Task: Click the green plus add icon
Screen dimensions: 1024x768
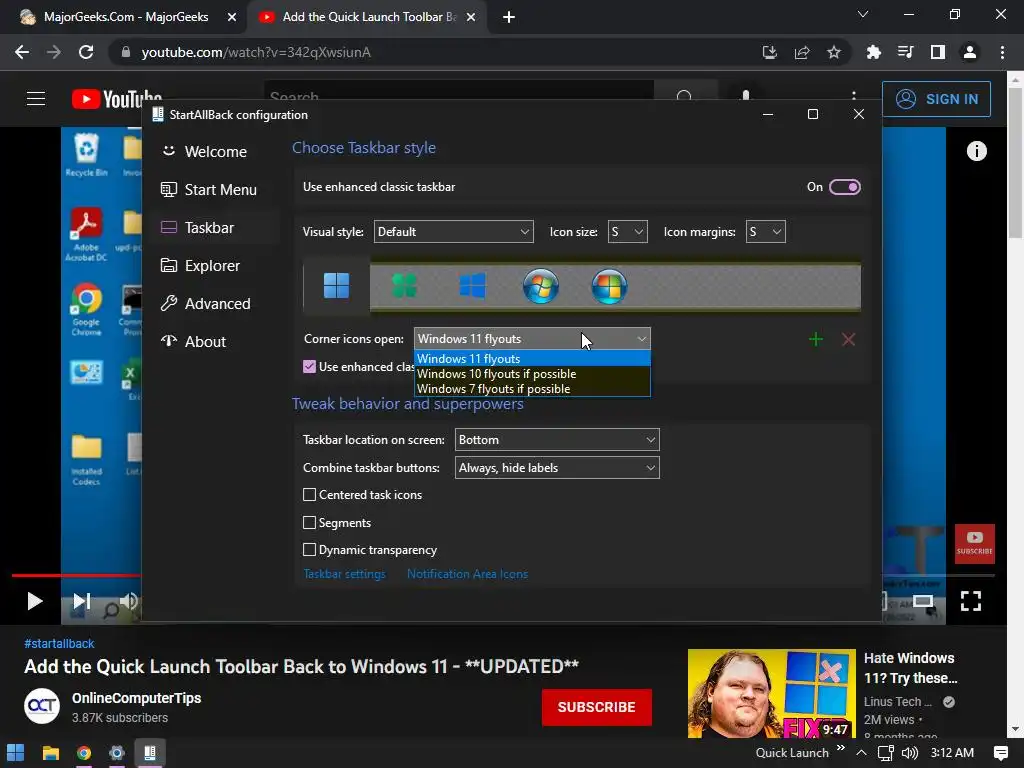Action: 816,339
